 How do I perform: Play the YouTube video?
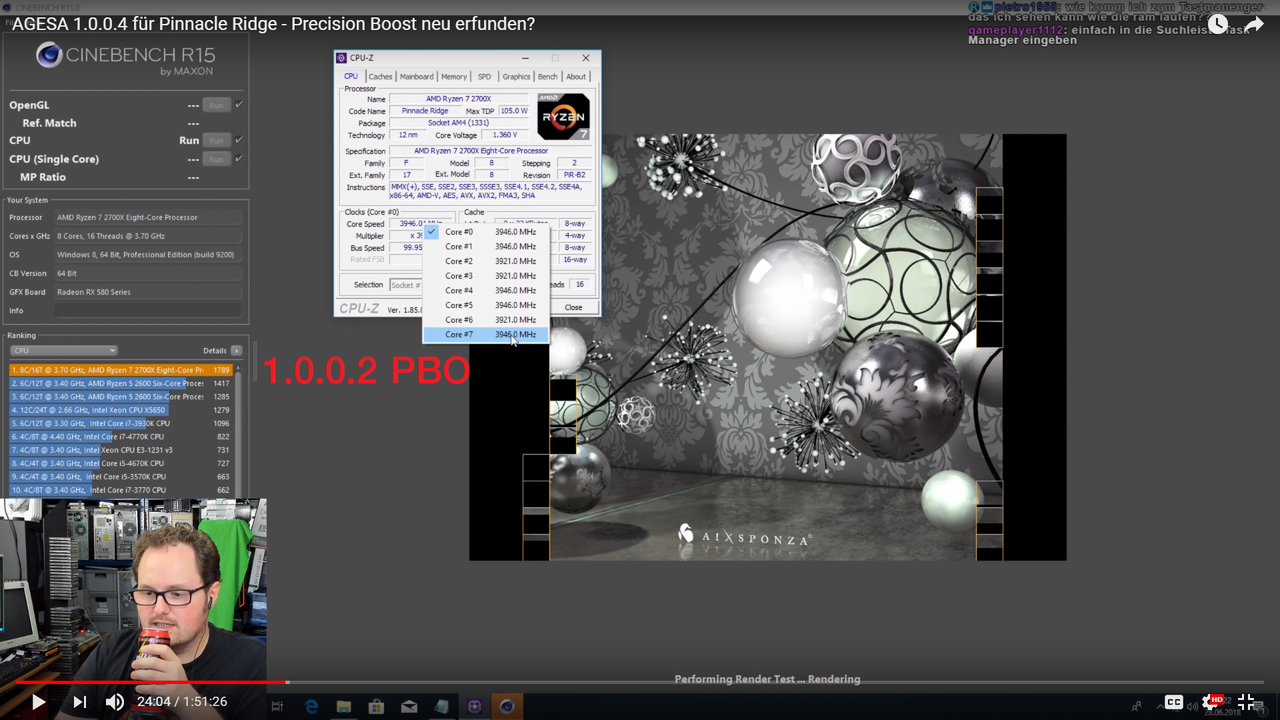click(x=38, y=702)
